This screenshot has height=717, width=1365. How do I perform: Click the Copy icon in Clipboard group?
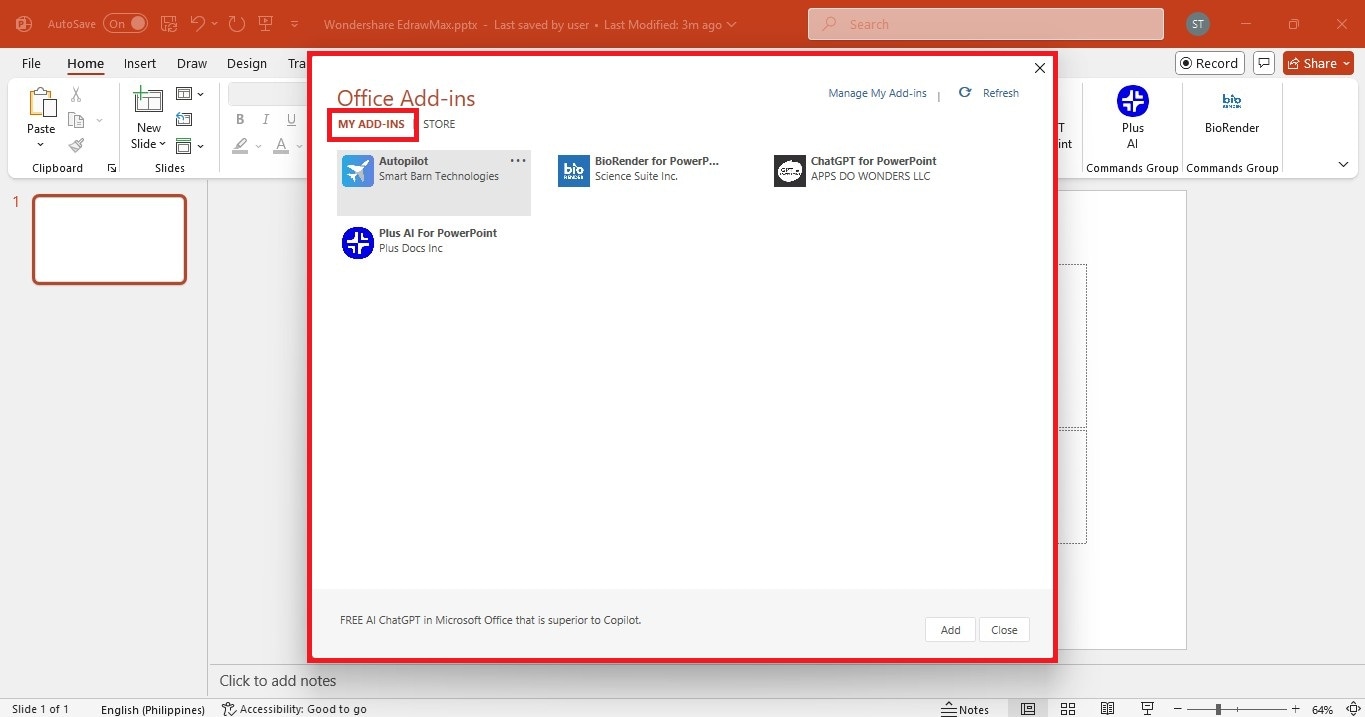76,120
